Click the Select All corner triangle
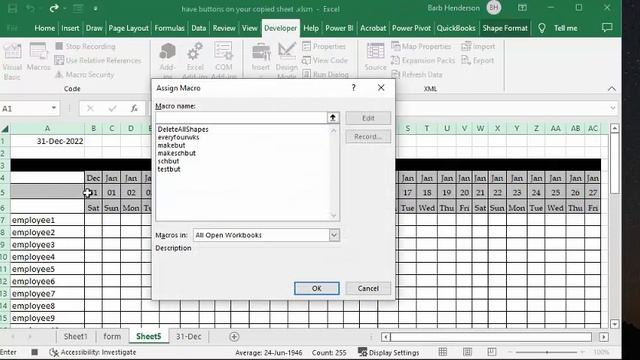 pos(4,129)
